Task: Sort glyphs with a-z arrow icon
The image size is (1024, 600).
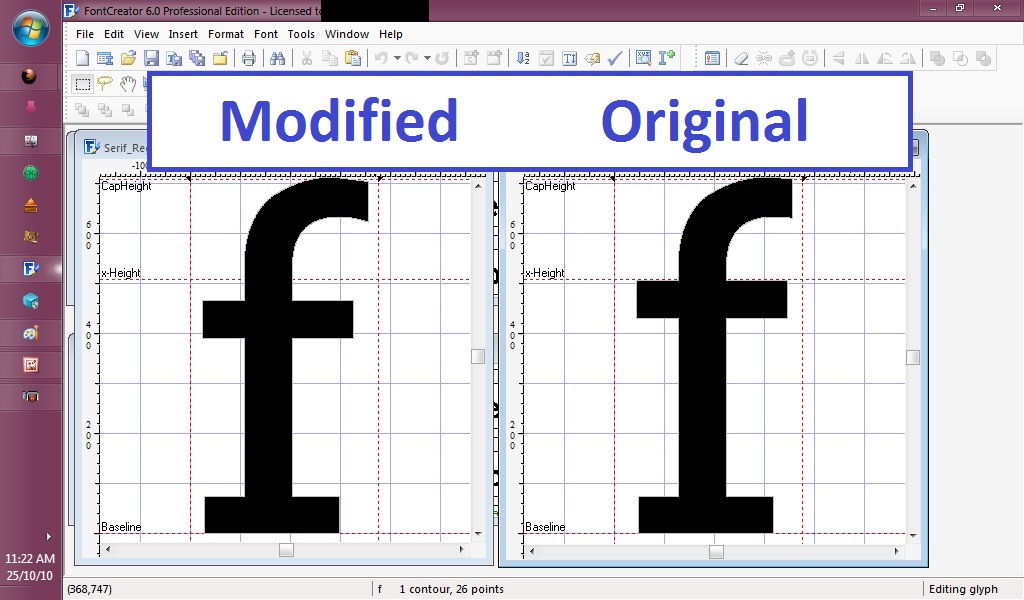Action: pos(523,59)
